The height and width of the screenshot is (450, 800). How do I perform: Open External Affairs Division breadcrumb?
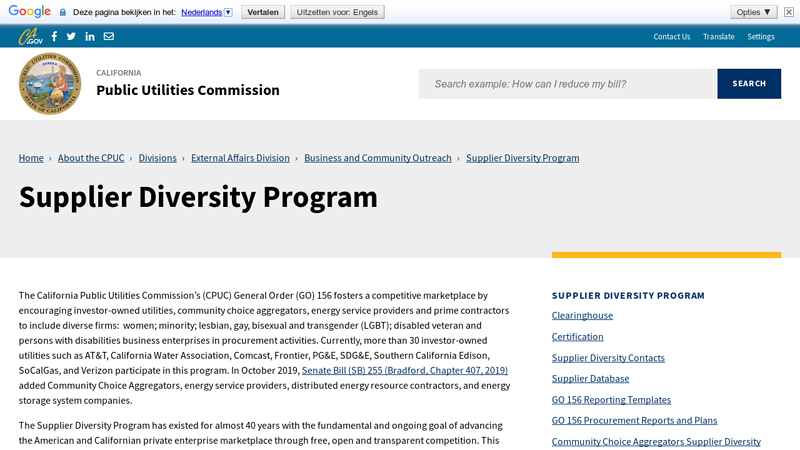pyautogui.click(x=240, y=158)
